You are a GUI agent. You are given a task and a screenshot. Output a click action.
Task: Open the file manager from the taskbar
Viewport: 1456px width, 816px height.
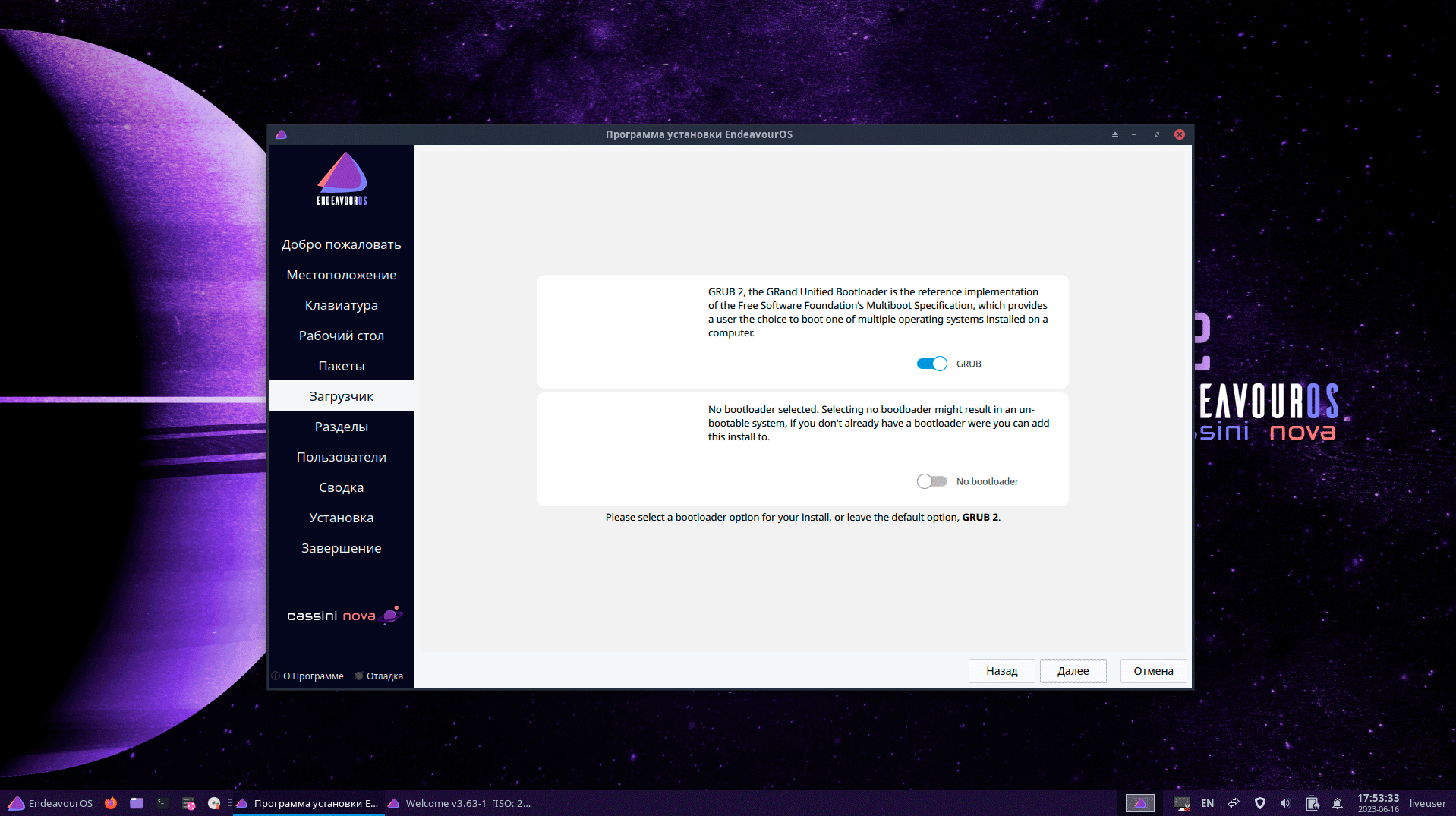137,803
